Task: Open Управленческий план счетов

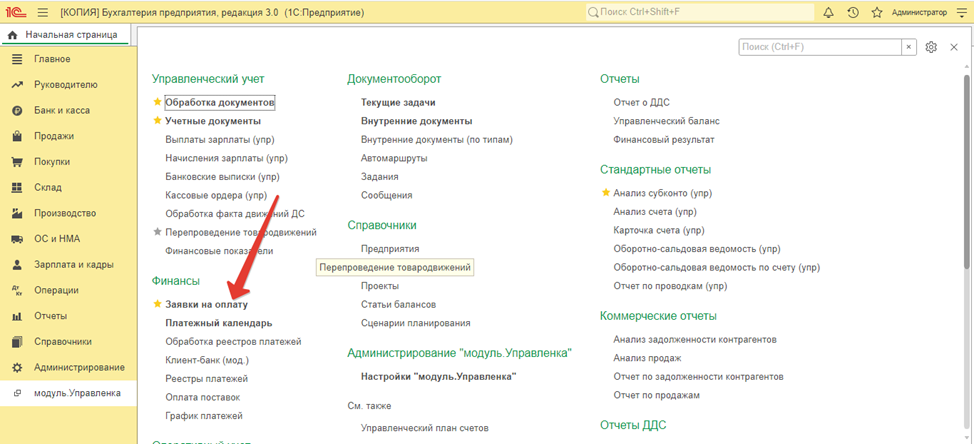Action: (425, 428)
